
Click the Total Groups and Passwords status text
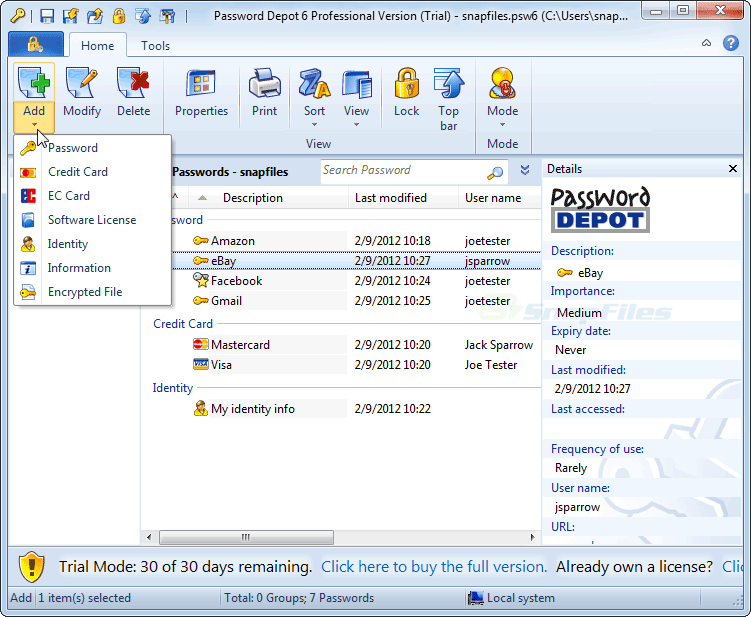pos(299,598)
